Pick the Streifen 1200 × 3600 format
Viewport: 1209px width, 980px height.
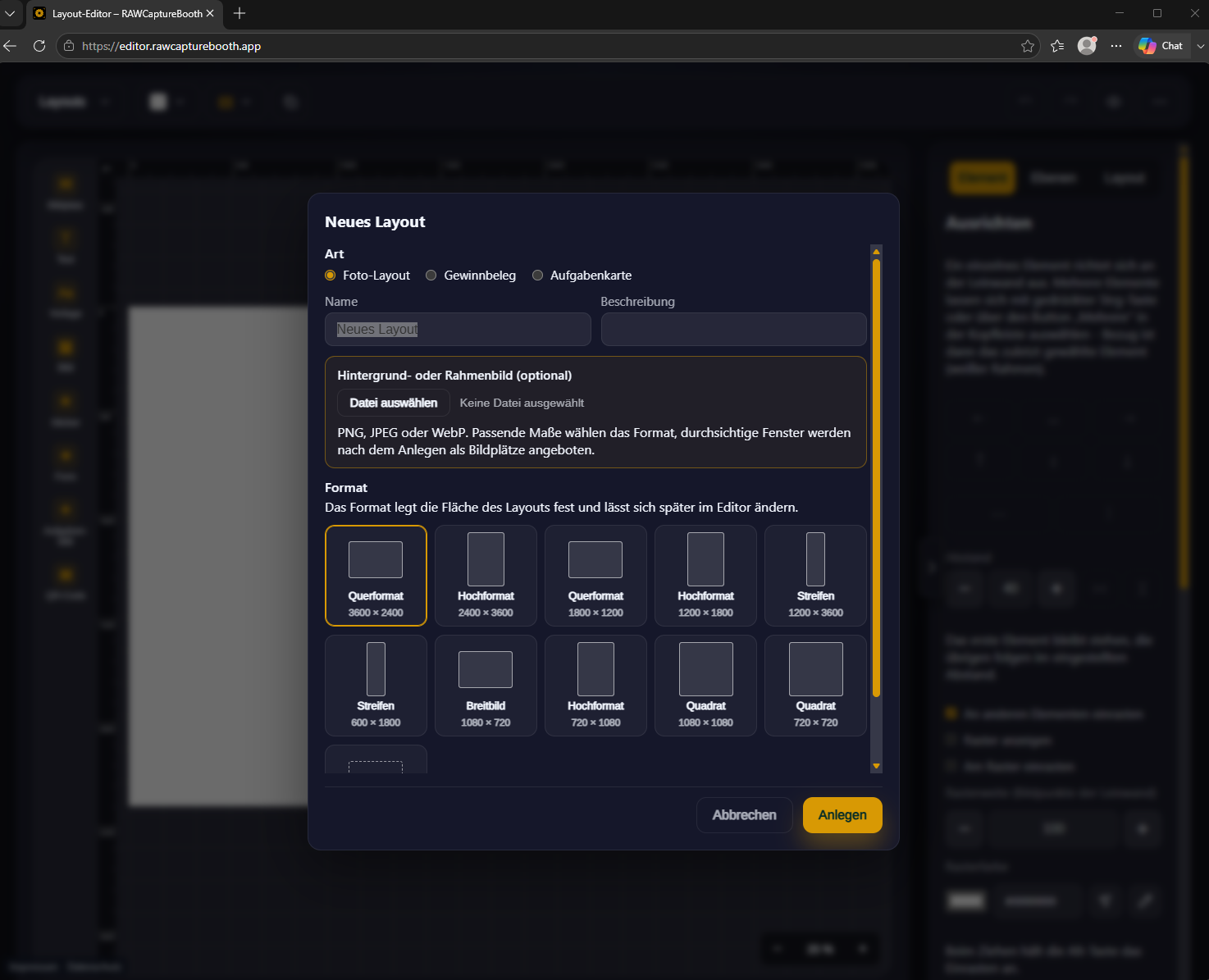[x=815, y=576]
